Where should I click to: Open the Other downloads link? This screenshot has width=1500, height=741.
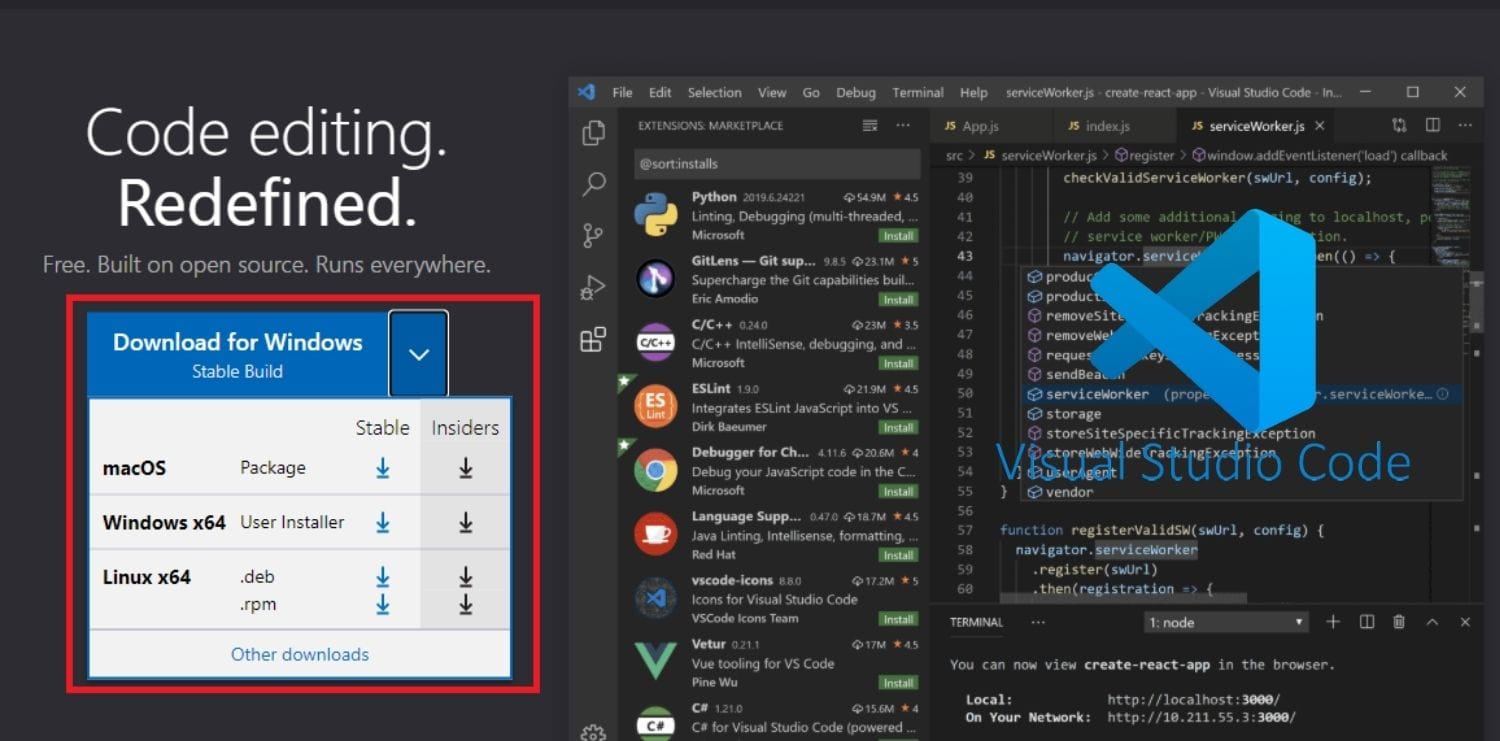pyautogui.click(x=300, y=654)
